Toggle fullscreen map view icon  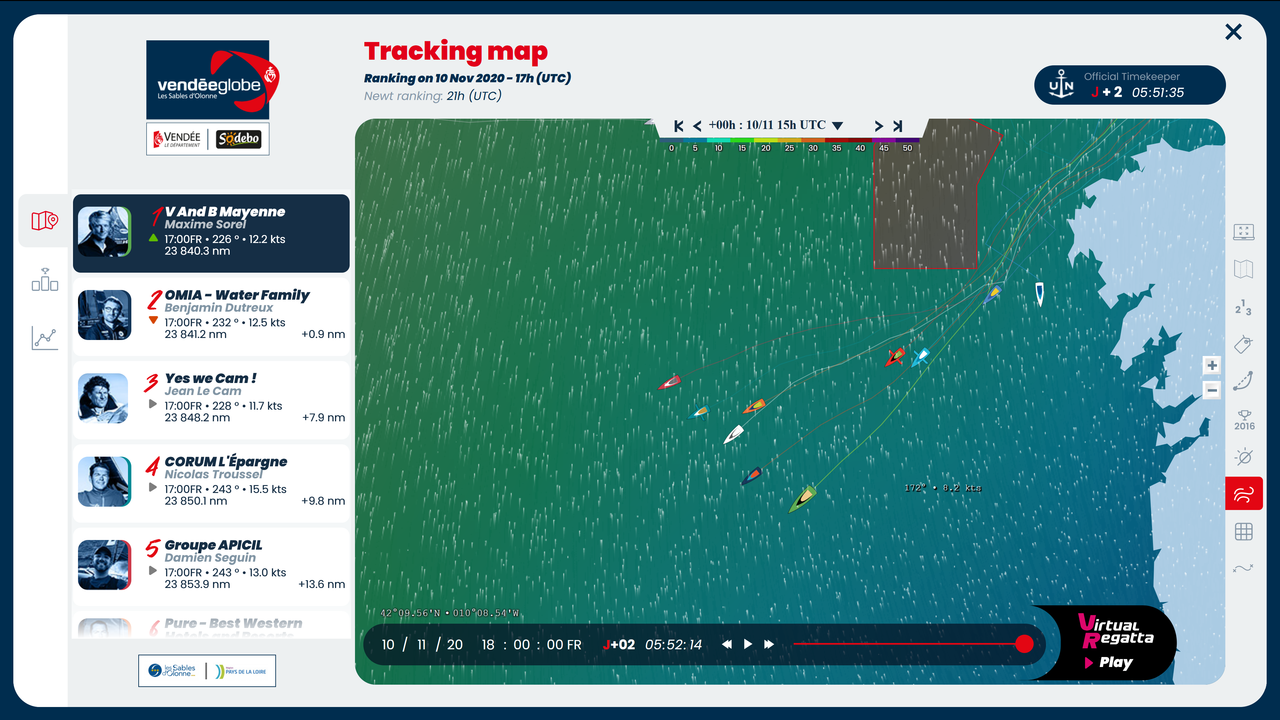(x=1244, y=232)
